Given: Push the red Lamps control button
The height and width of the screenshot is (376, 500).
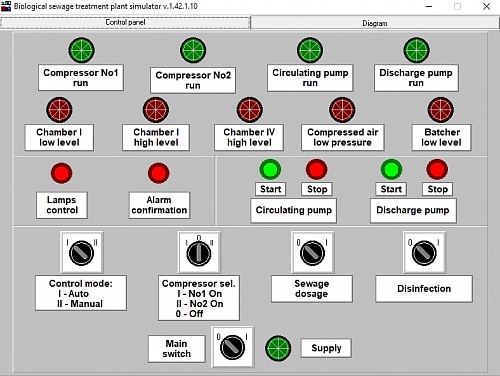Looking at the screenshot, I should 61,173.
